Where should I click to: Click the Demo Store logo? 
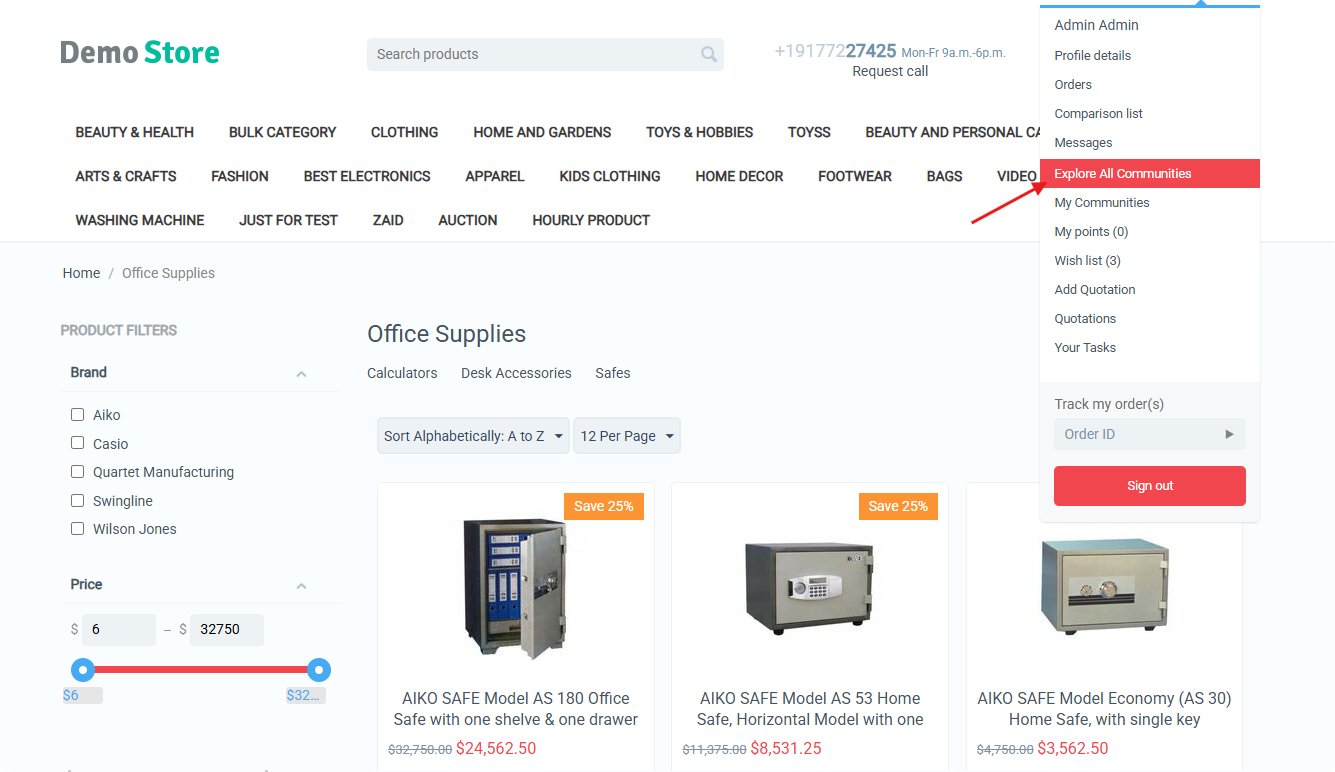[140, 52]
